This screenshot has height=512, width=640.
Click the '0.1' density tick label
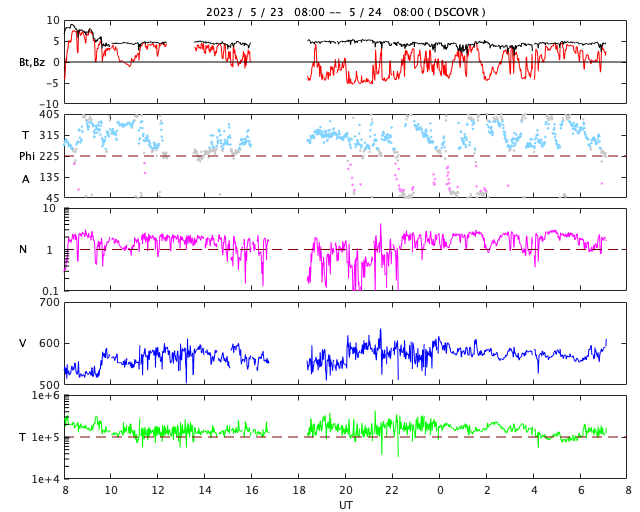click(50, 291)
